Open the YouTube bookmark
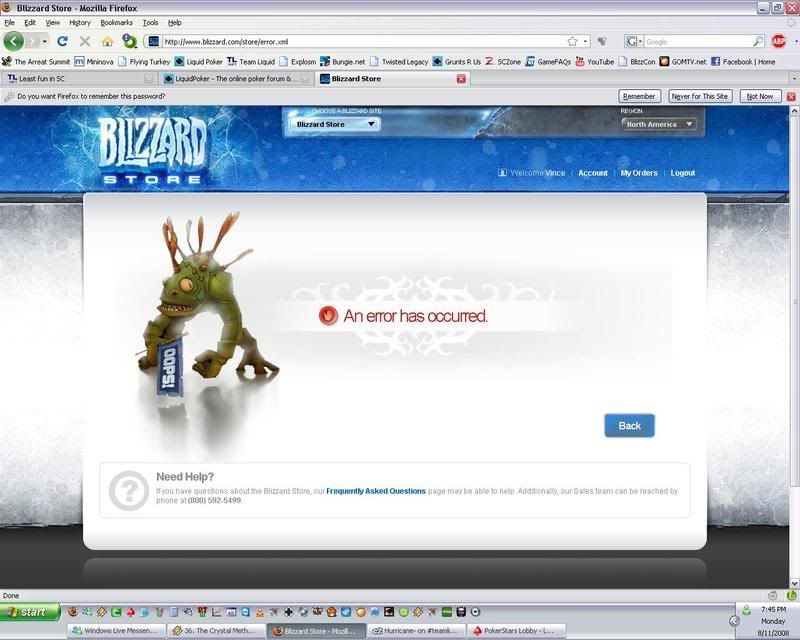This screenshot has height=640, width=800. [595, 62]
